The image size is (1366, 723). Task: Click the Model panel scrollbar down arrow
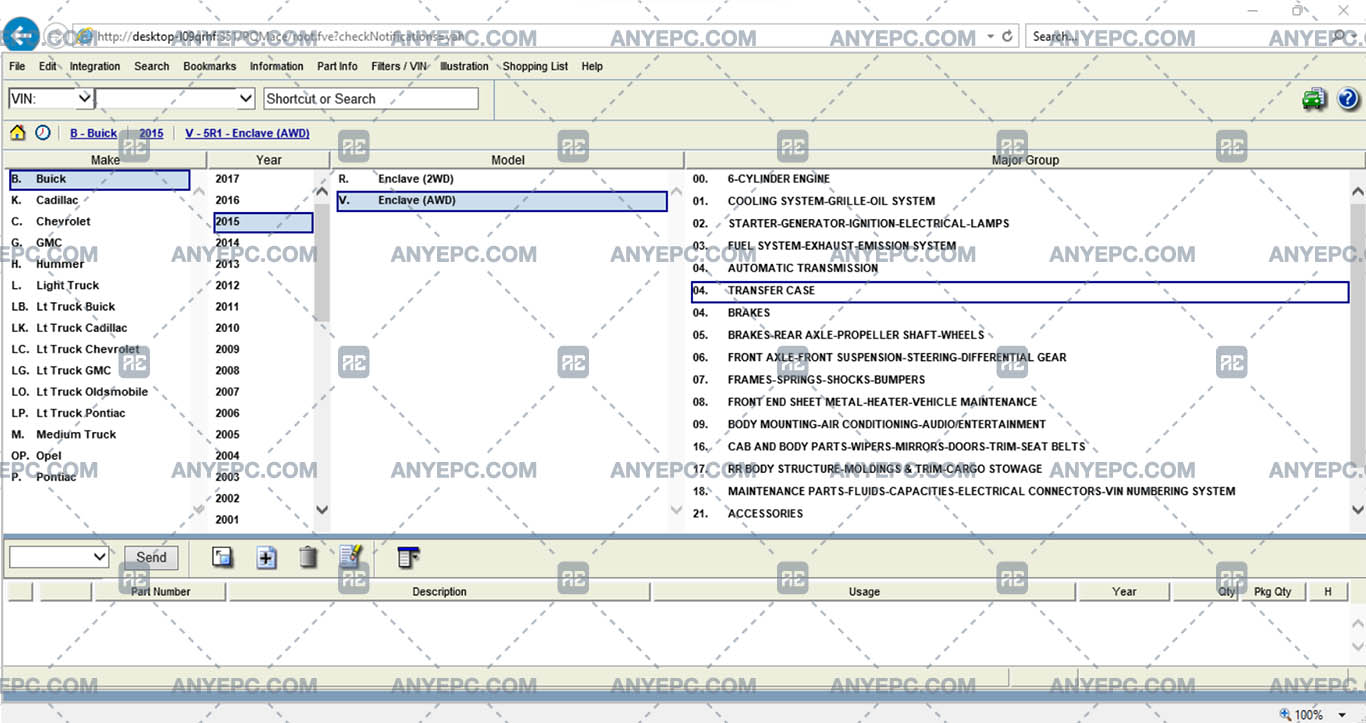click(676, 509)
